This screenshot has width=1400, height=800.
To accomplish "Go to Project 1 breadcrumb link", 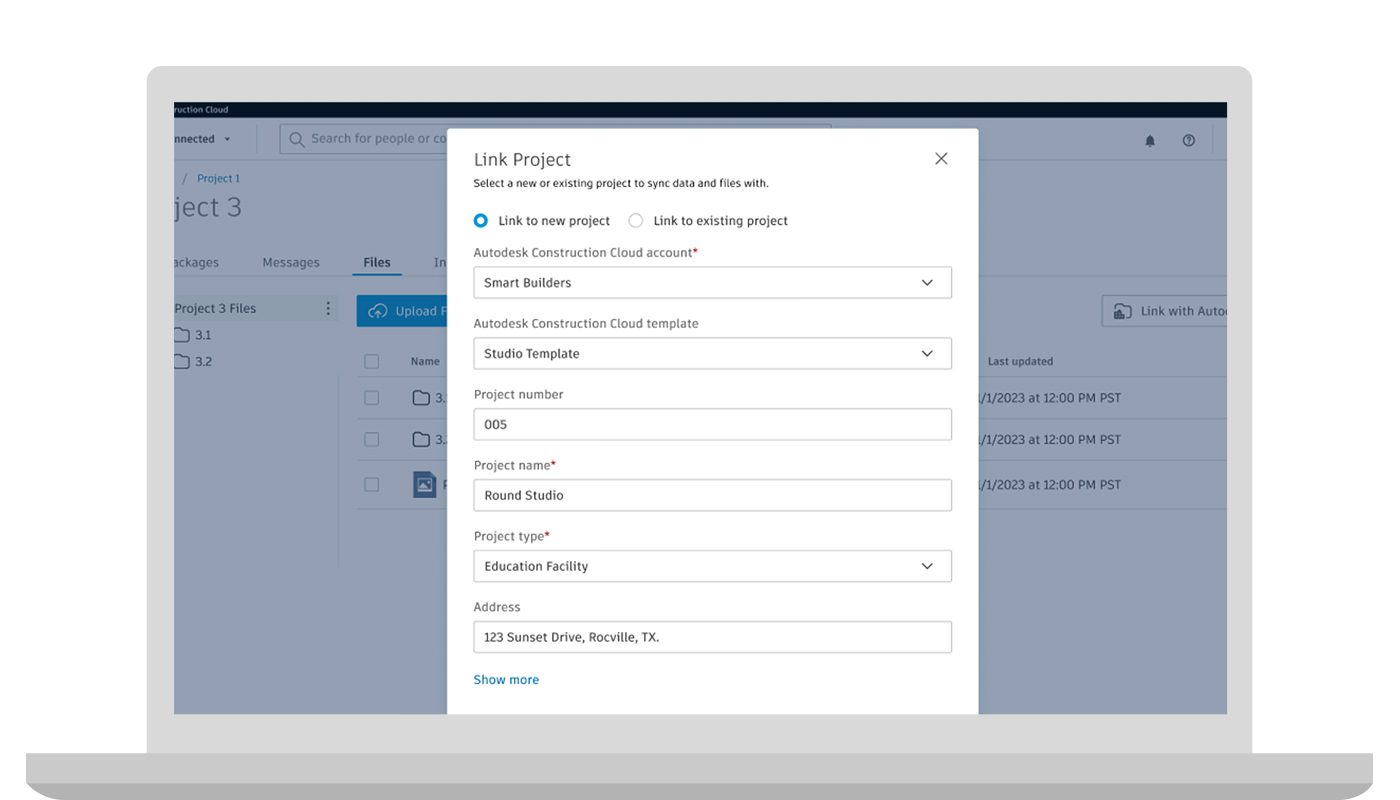I will (x=218, y=179).
